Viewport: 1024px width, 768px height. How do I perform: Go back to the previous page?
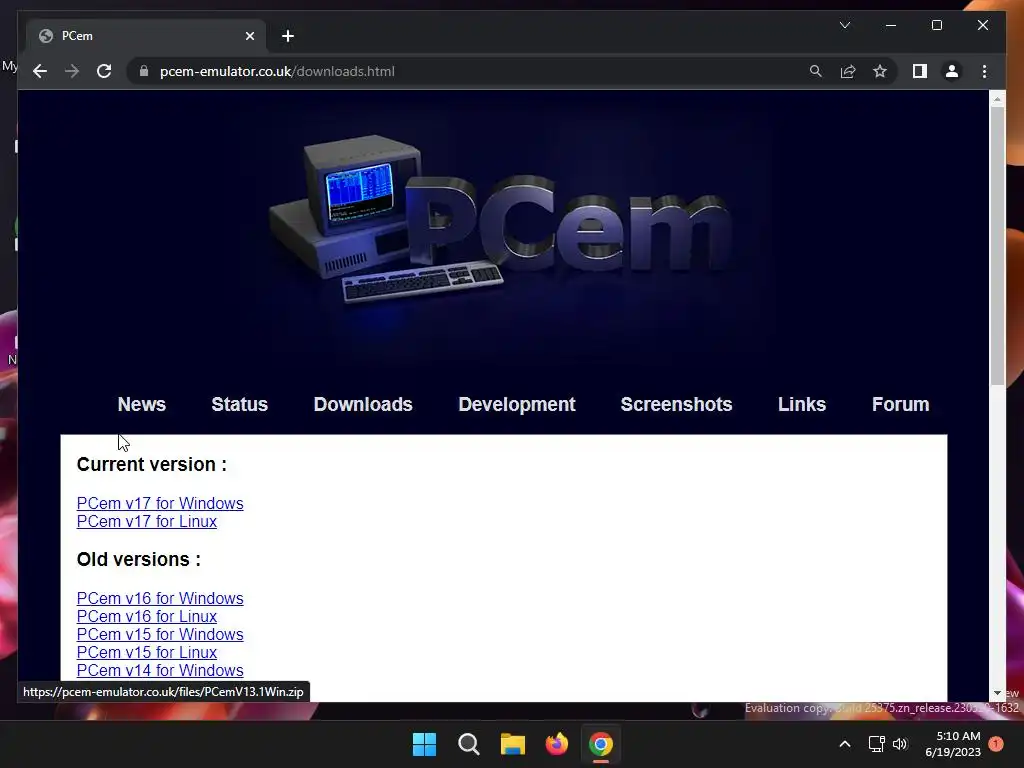tap(40, 71)
